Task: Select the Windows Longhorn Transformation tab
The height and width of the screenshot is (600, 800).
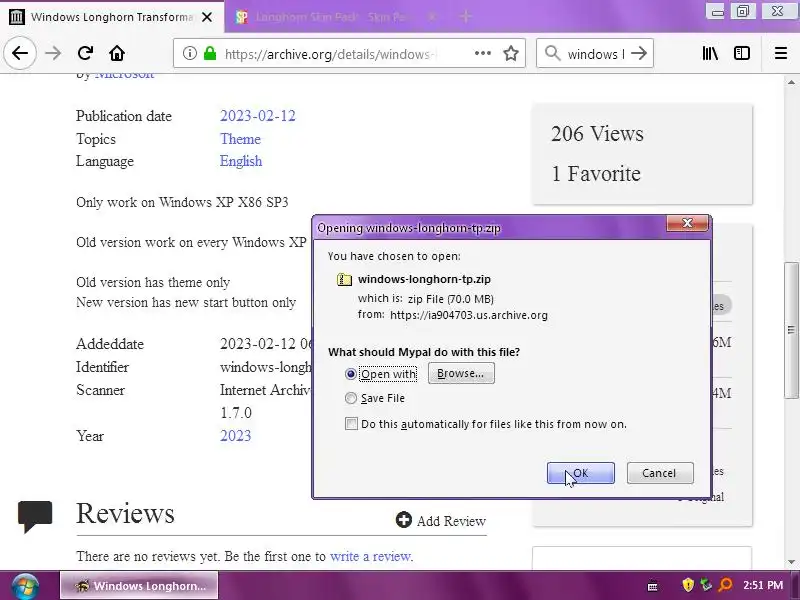Action: 111,17
